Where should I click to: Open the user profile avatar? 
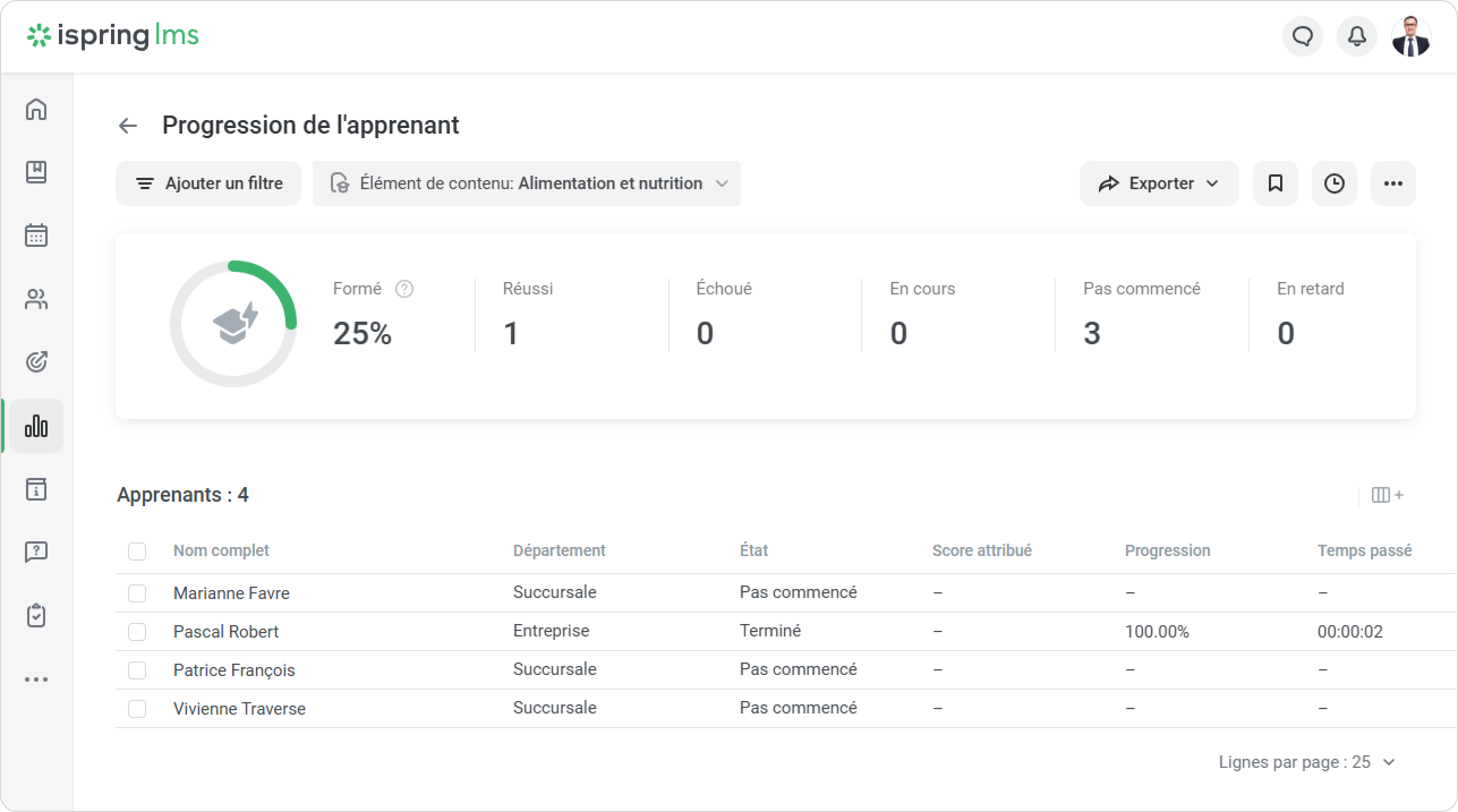tap(1411, 37)
